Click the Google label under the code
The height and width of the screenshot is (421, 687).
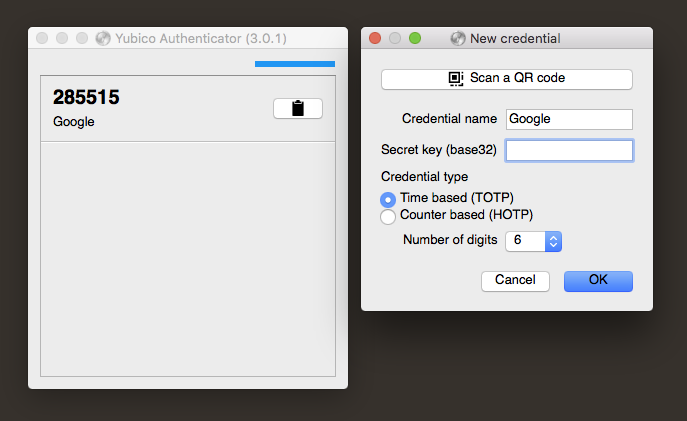[74, 122]
